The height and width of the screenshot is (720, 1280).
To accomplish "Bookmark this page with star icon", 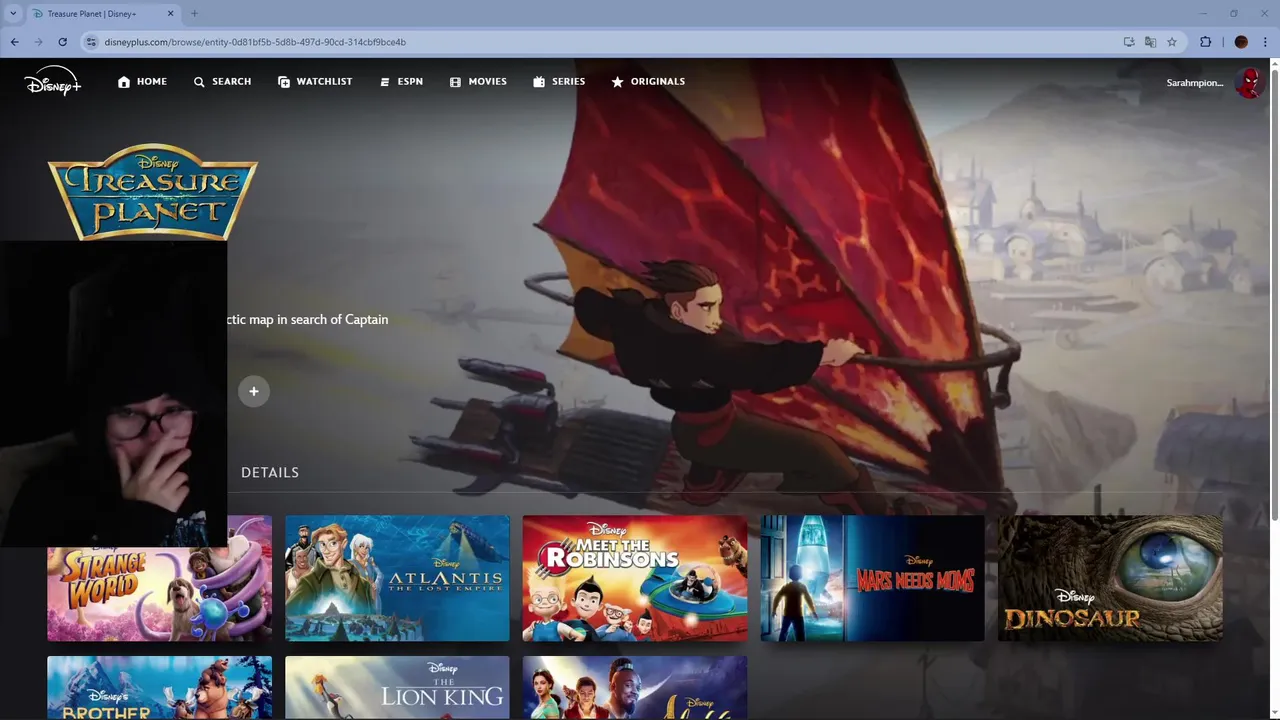I will click(x=1172, y=42).
